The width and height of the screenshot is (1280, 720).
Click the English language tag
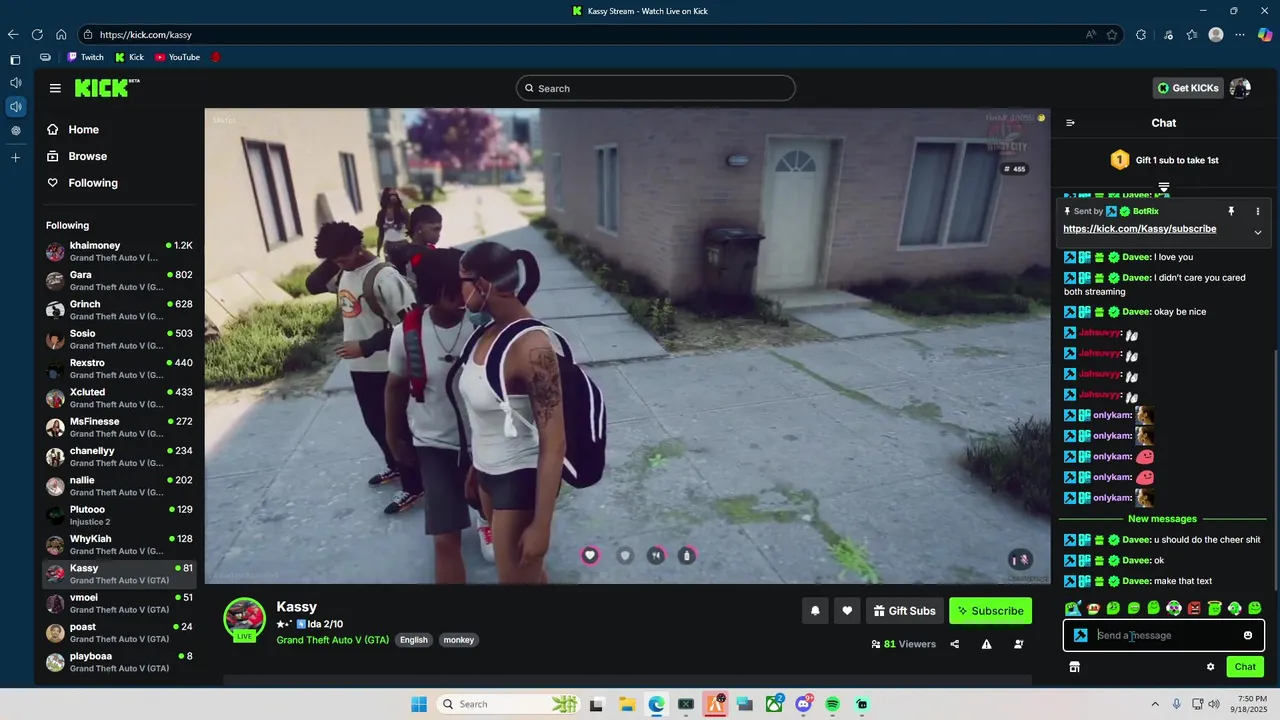pos(413,640)
